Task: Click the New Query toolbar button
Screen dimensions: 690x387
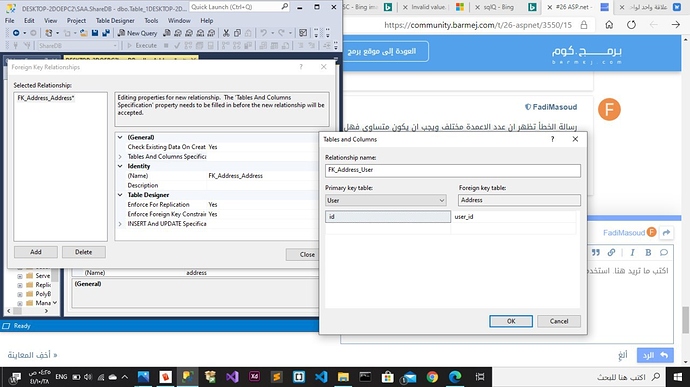Action: pyautogui.click(x=137, y=33)
